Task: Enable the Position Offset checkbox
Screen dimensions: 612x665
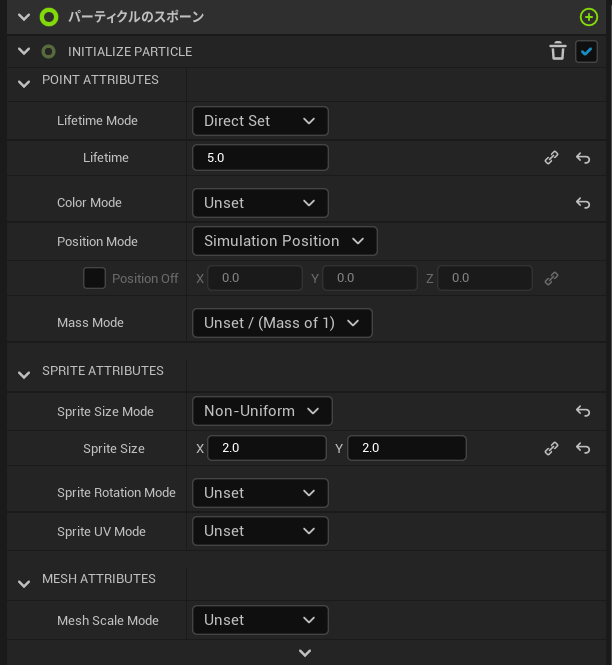Action: coord(94,278)
